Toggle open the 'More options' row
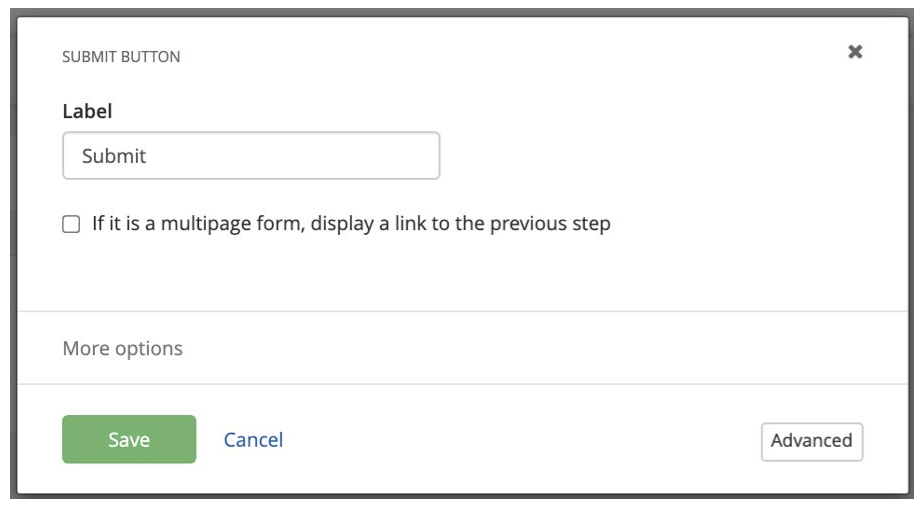 pos(123,348)
